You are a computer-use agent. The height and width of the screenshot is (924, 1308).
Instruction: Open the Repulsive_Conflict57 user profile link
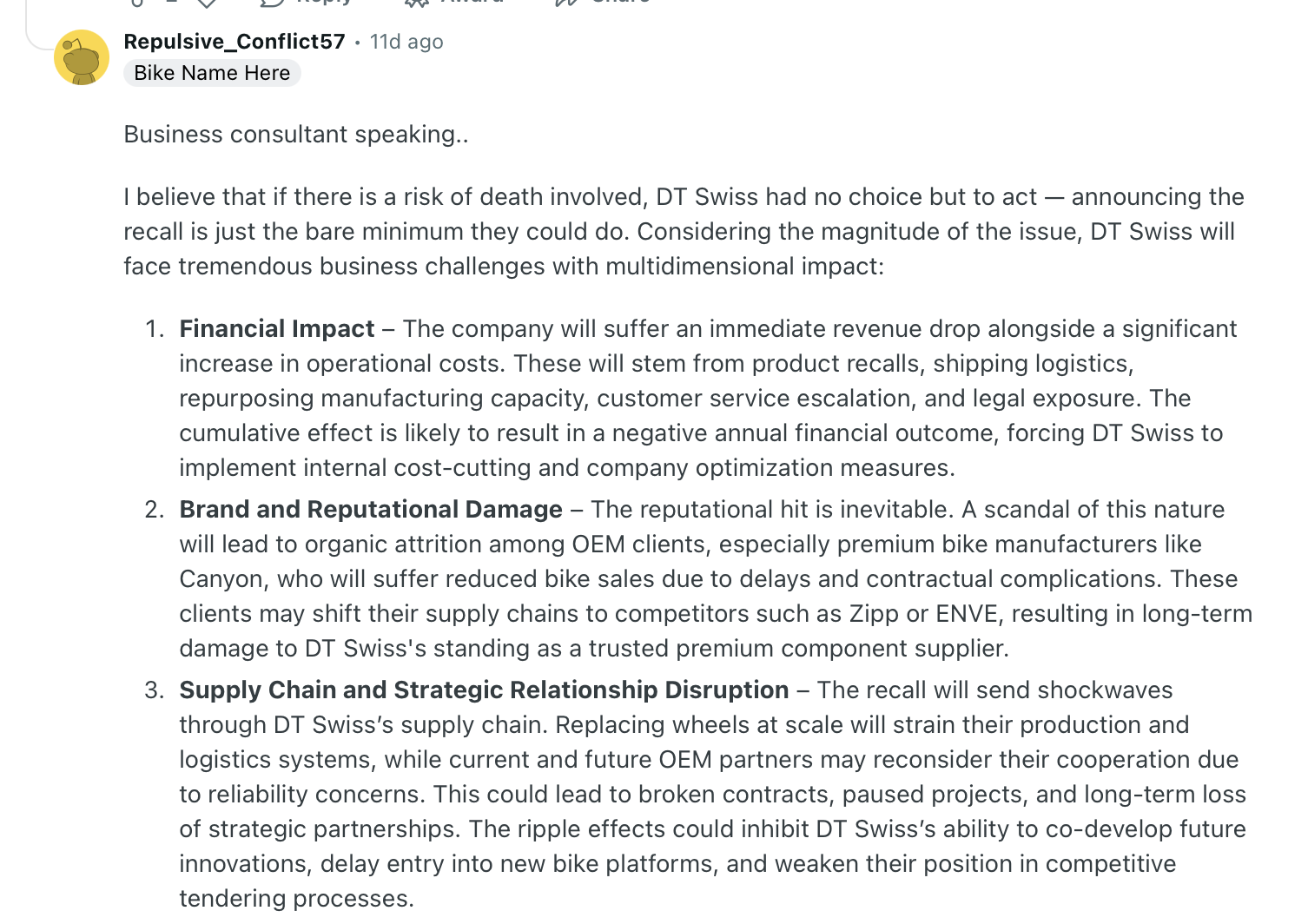(x=235, y=42)
